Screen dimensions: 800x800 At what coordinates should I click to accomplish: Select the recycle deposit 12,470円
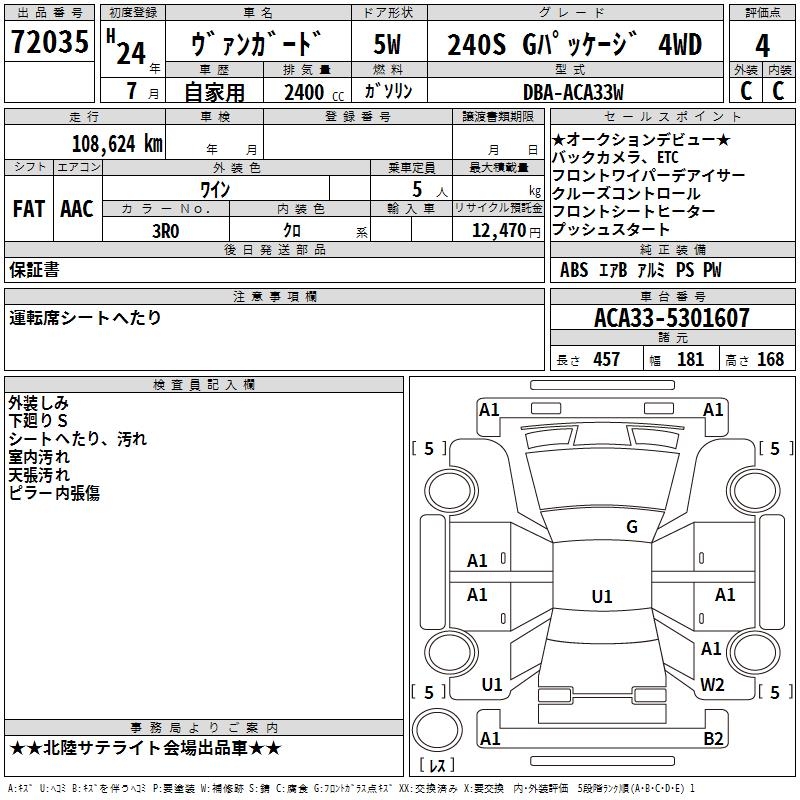point(506,231)
